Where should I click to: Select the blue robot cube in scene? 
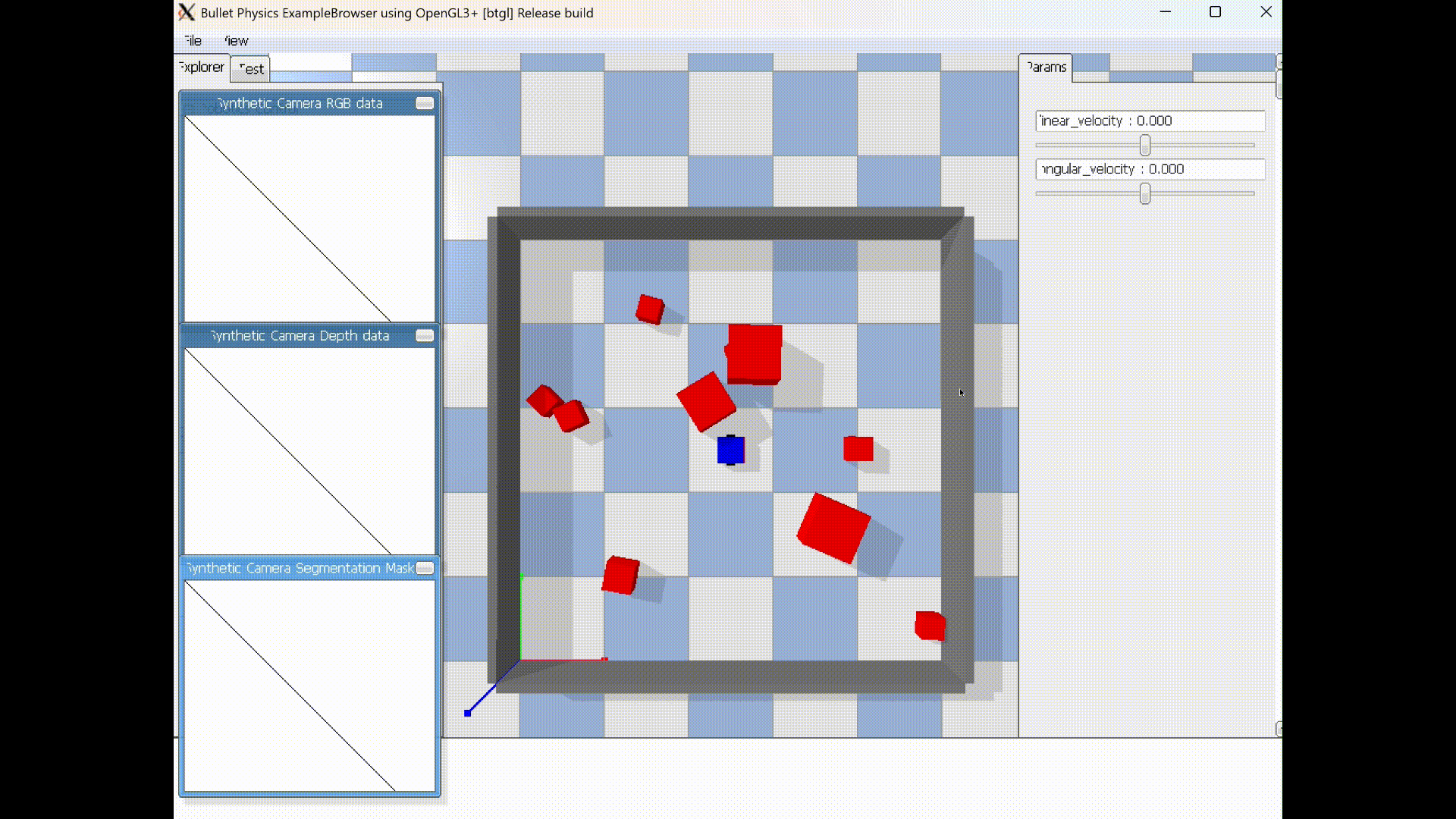pyautogui.click(x=730, y=450)
